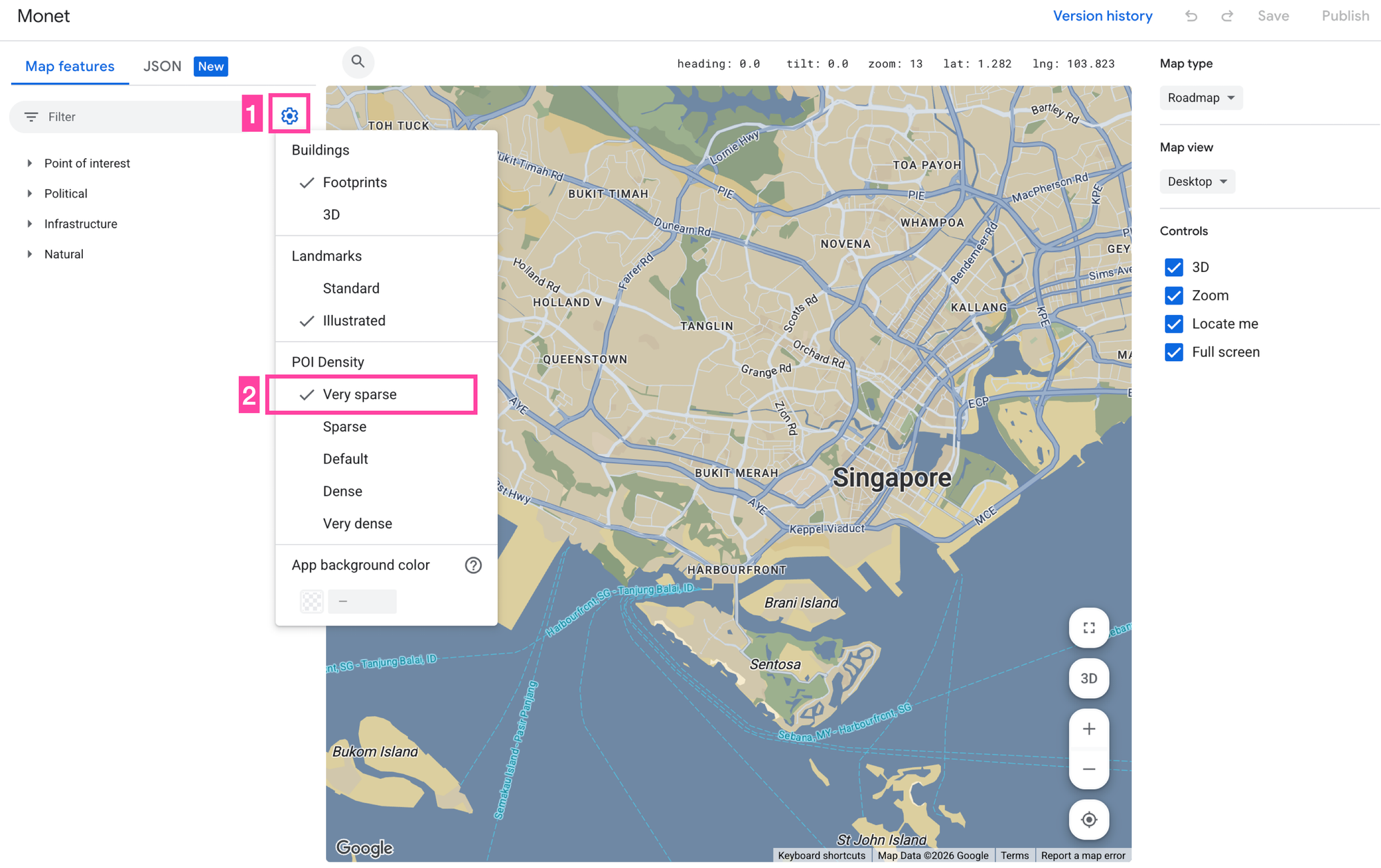Viewport: 1381px width, 868px height.
Task: Zoom in on the map
Action: 1089,729
